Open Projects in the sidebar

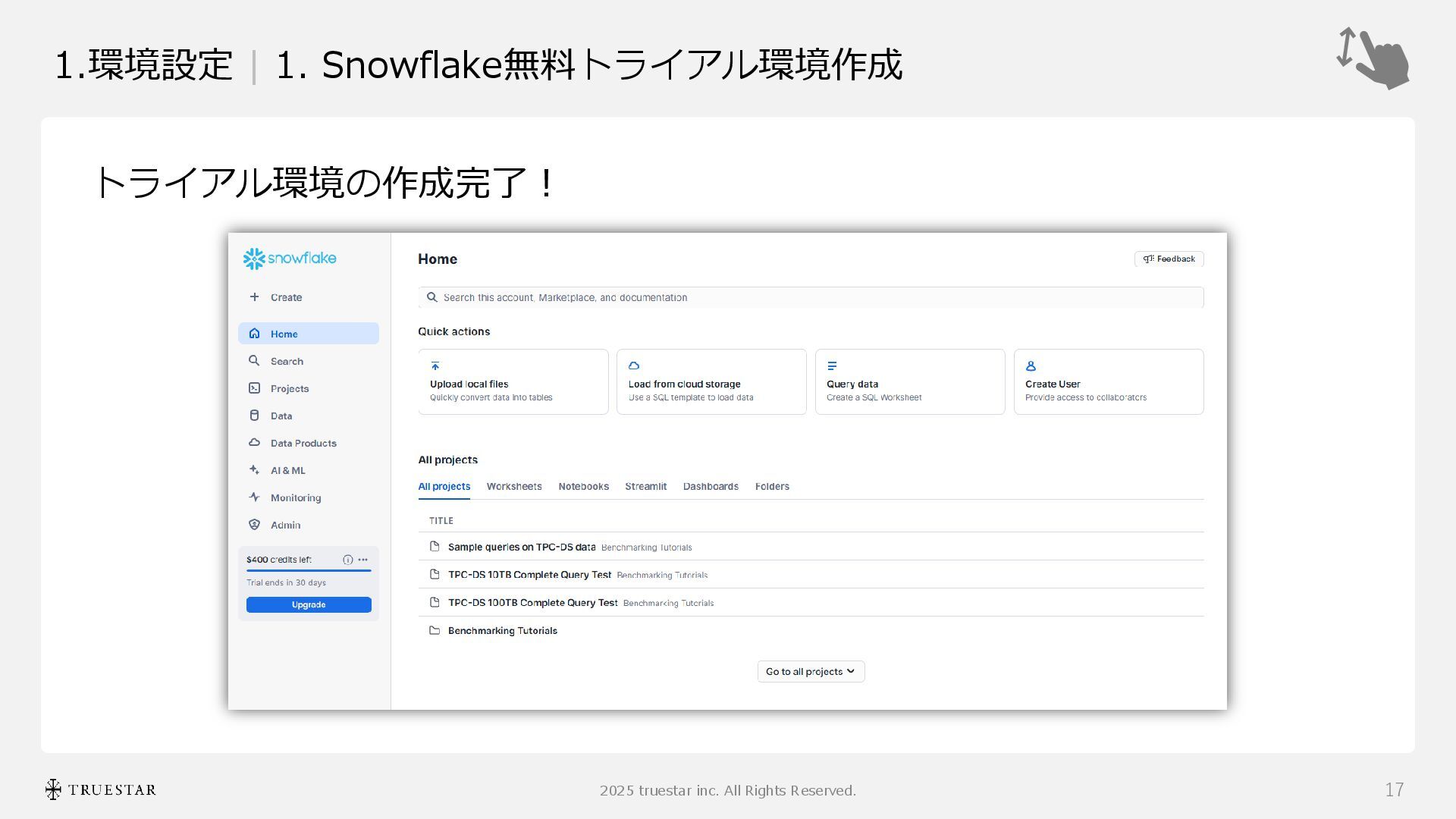[289, 388]
